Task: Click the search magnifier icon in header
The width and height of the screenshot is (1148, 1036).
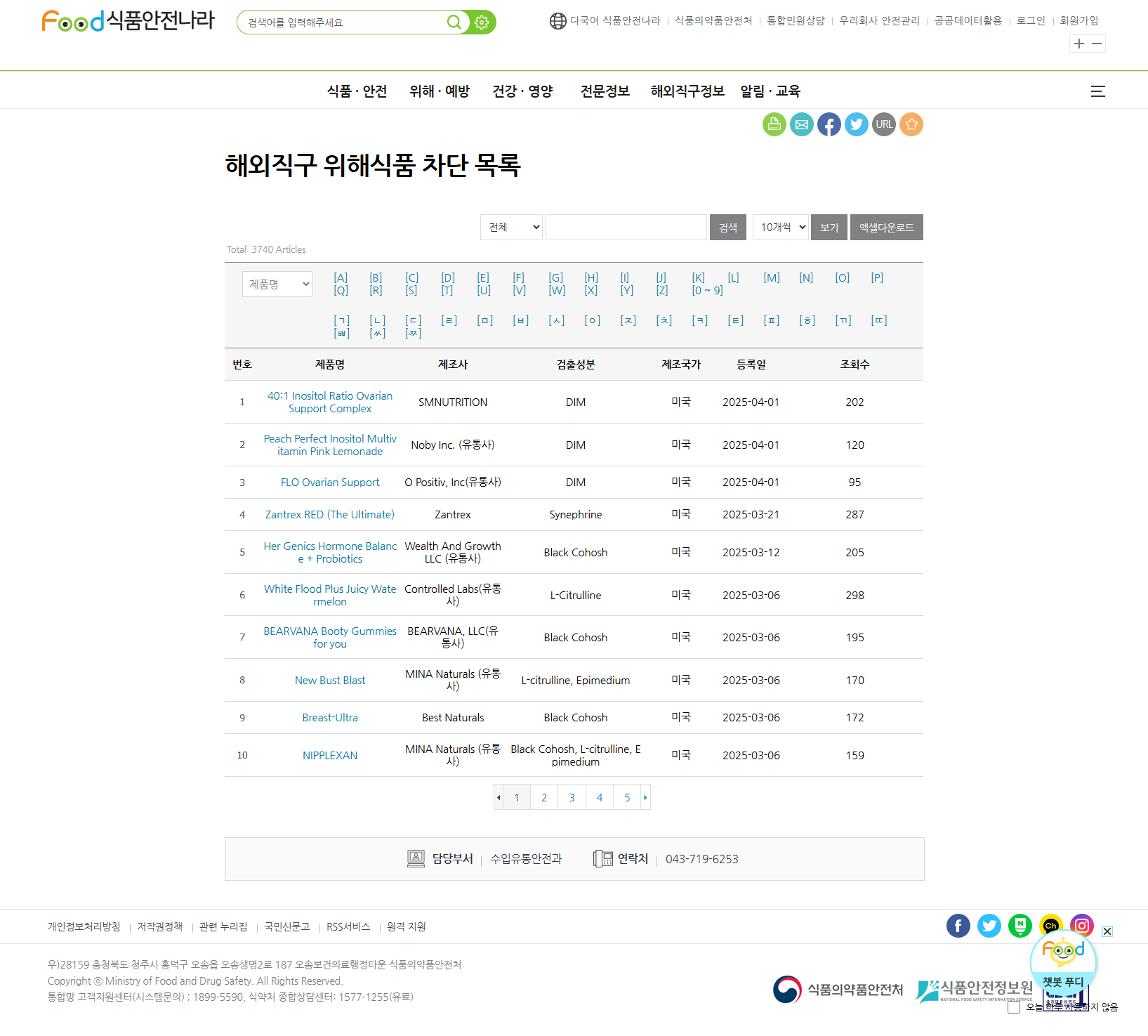Action: 454,22
